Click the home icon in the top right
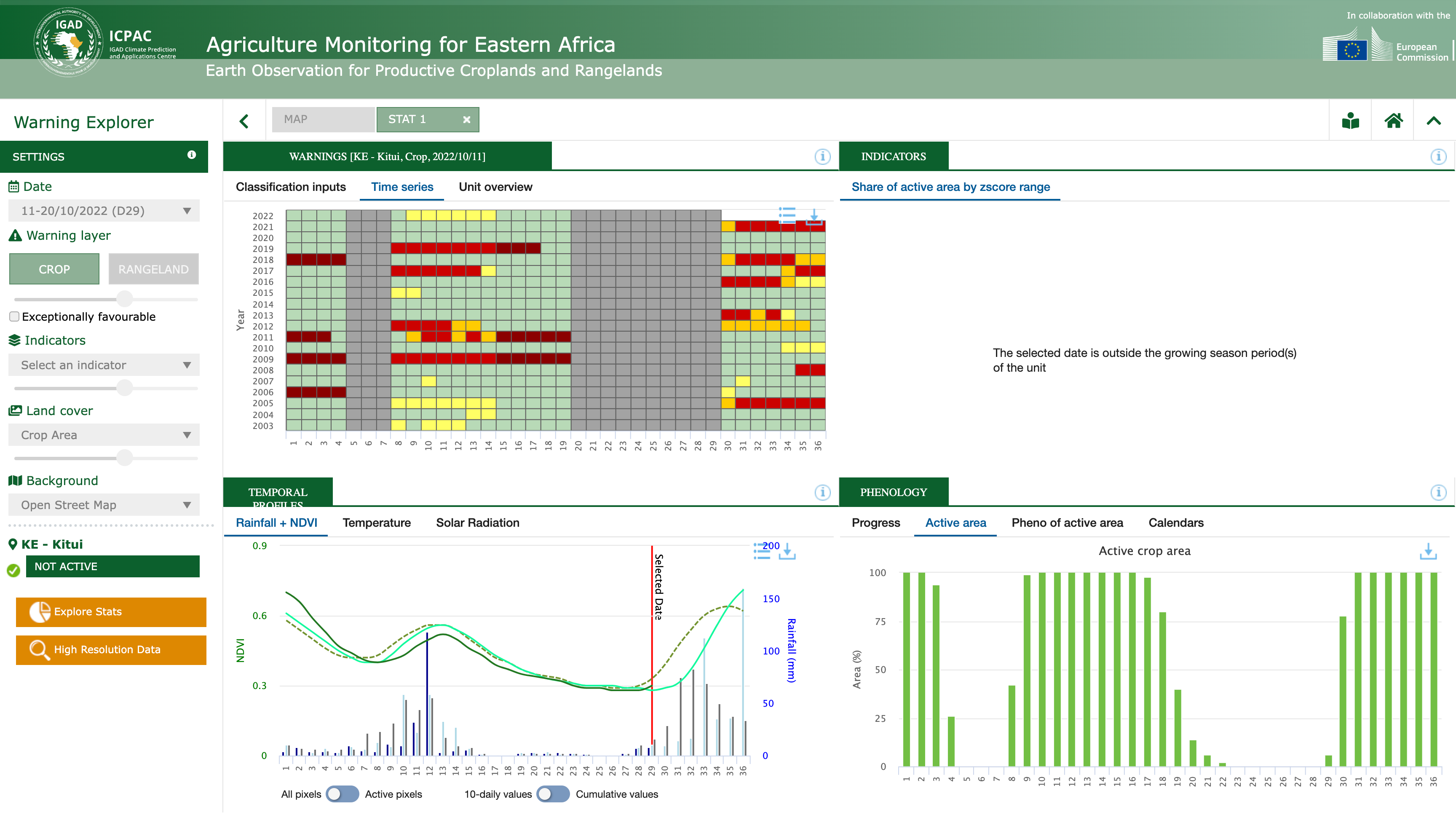The height and width of the screenshot is (815, 1456). [1393, 120]
